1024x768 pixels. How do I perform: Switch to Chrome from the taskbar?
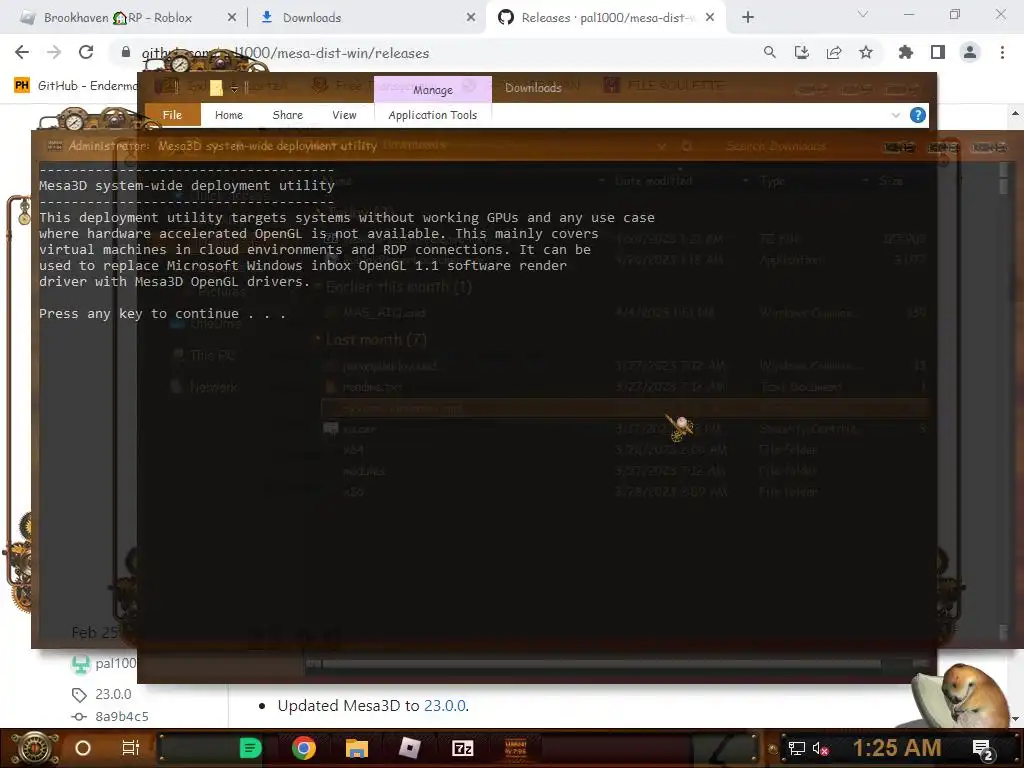pyautogui.click(x=304, y=748)
